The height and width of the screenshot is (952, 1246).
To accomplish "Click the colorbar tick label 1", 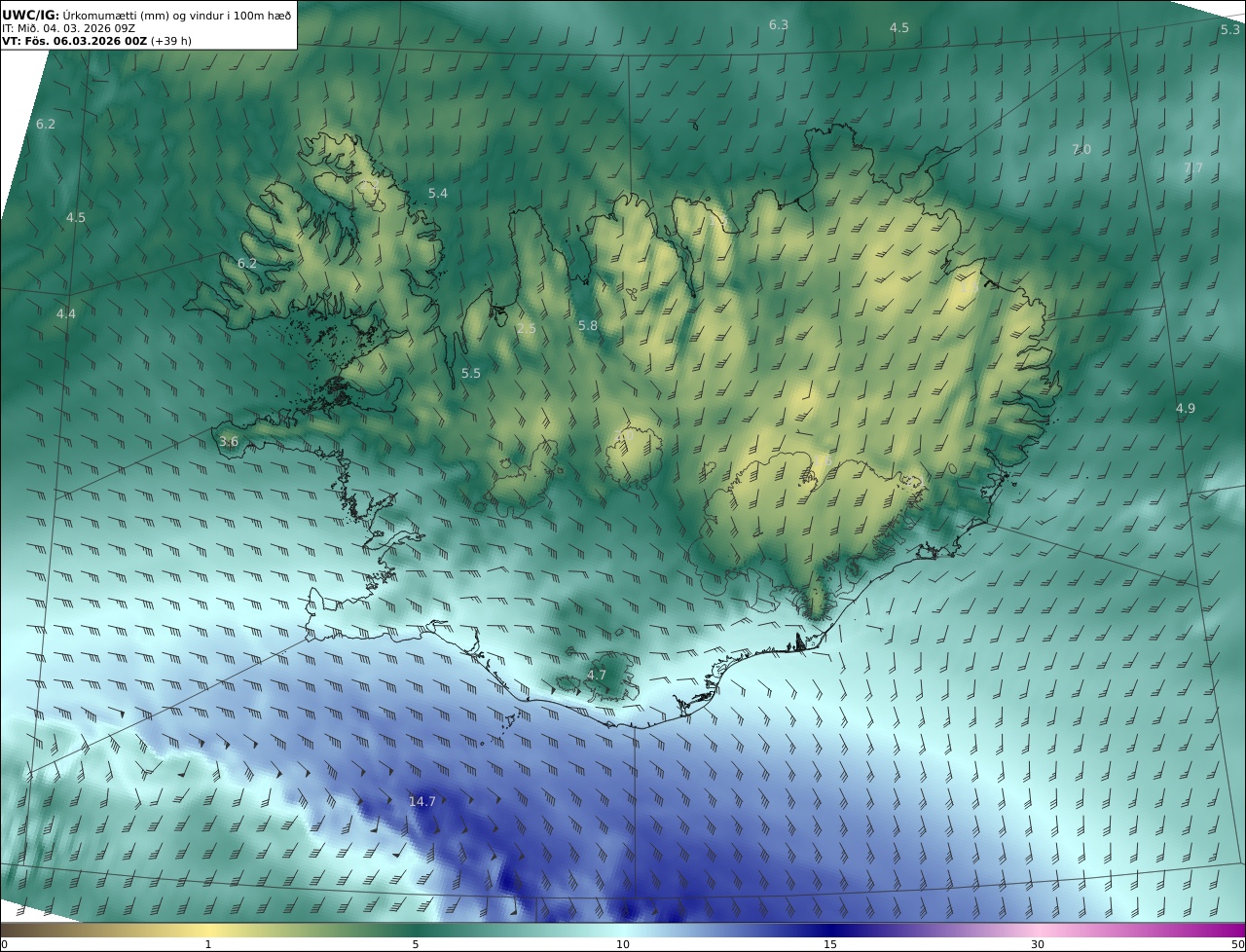I will 208,944.
